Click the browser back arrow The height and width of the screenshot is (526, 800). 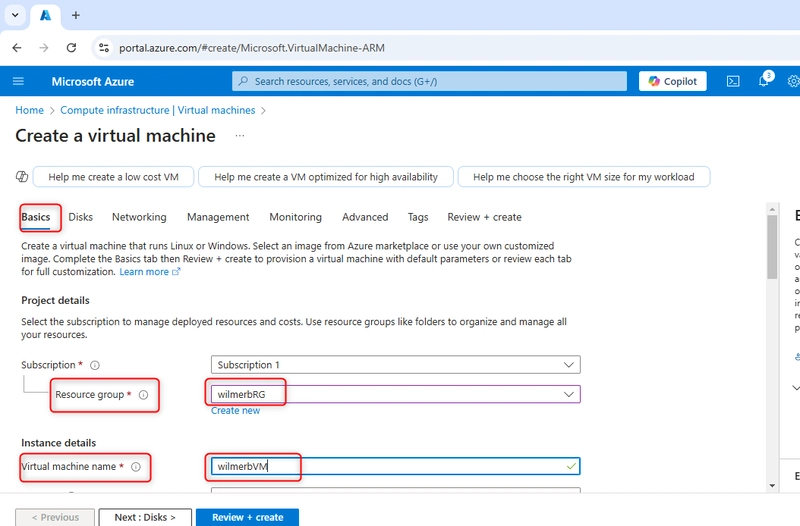[x=17, y=48]
